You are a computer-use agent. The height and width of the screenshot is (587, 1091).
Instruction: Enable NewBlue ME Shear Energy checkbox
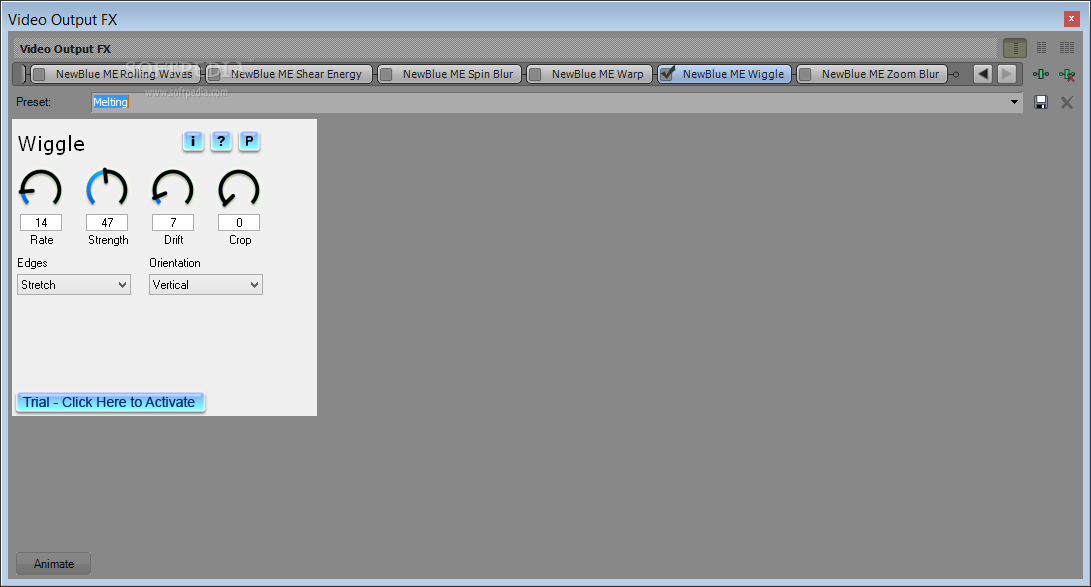point(214,74)
